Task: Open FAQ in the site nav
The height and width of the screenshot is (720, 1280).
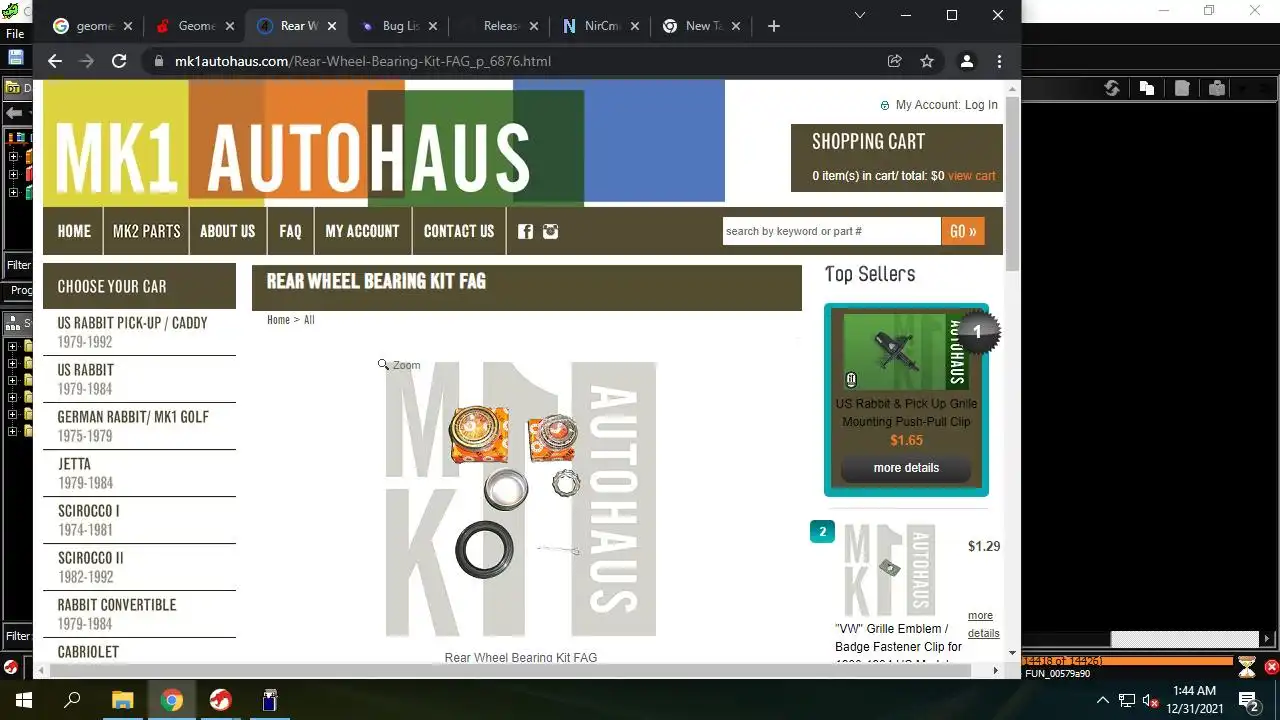Action: [290, 231]
